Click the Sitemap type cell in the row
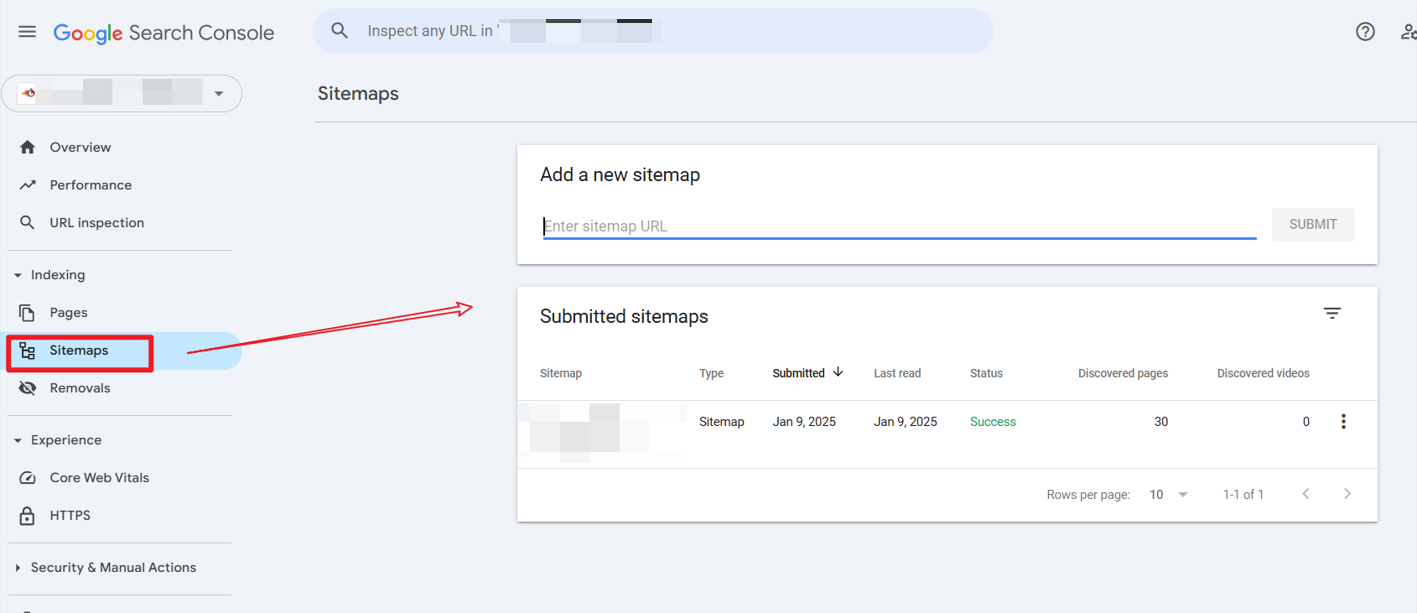Screen dimensions: 1417x613 point(721,422)
